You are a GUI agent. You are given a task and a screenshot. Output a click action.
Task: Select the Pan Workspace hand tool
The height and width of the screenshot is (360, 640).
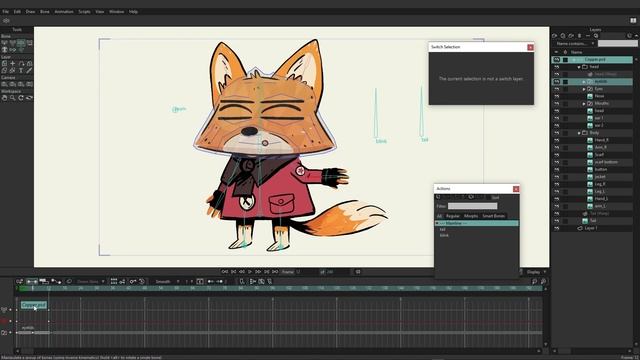click(x=4, y=98)
